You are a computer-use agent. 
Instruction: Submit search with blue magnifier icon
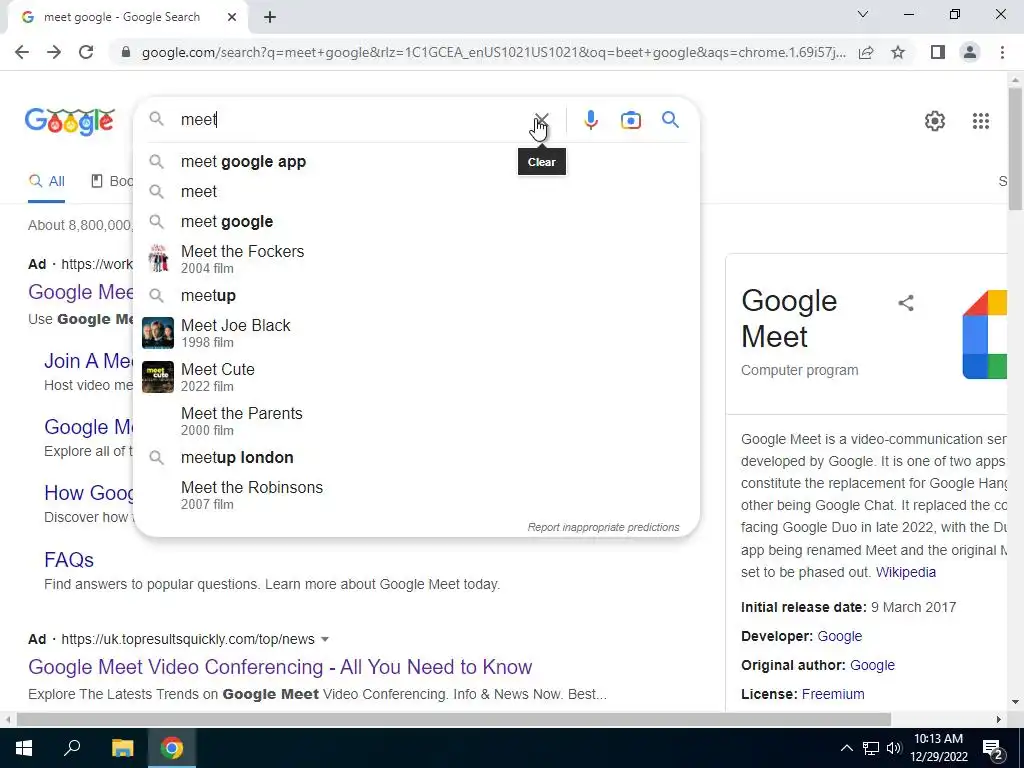click(670, 120)
